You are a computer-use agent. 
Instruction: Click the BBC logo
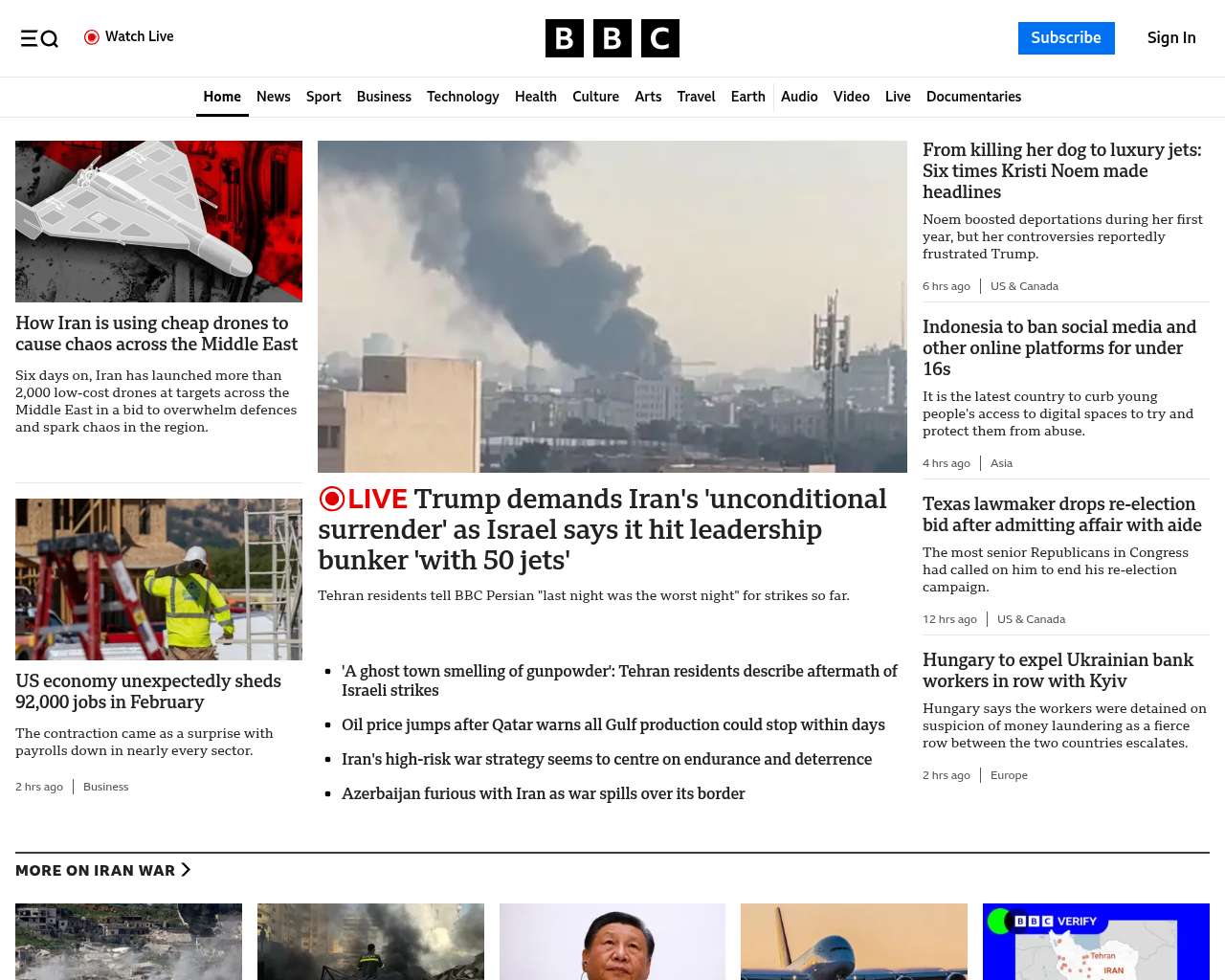click(x=612, y=38)
